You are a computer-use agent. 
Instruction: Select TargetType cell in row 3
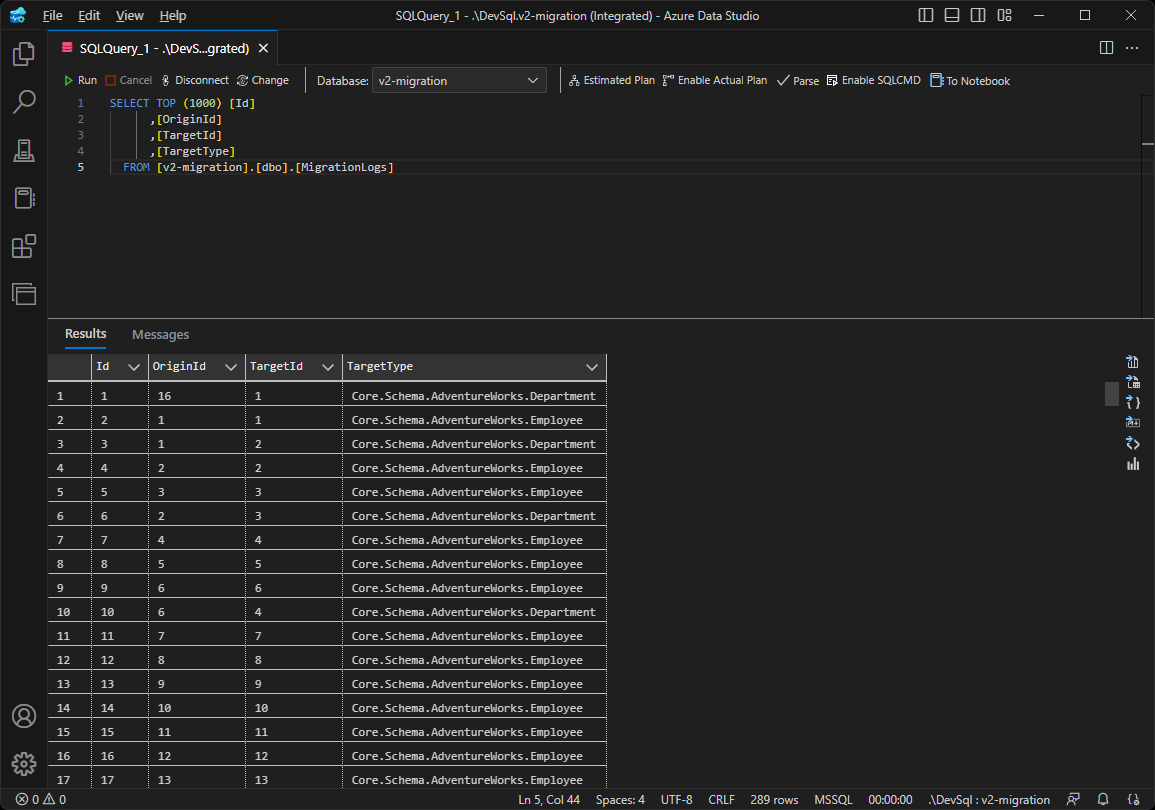[x=474, y=444]
